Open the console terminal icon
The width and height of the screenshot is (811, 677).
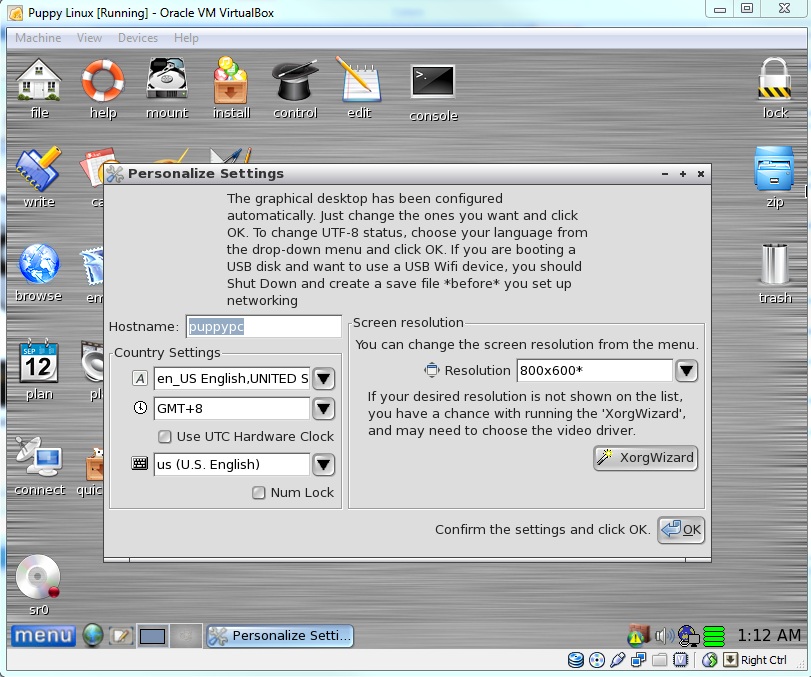coord(433,81)
